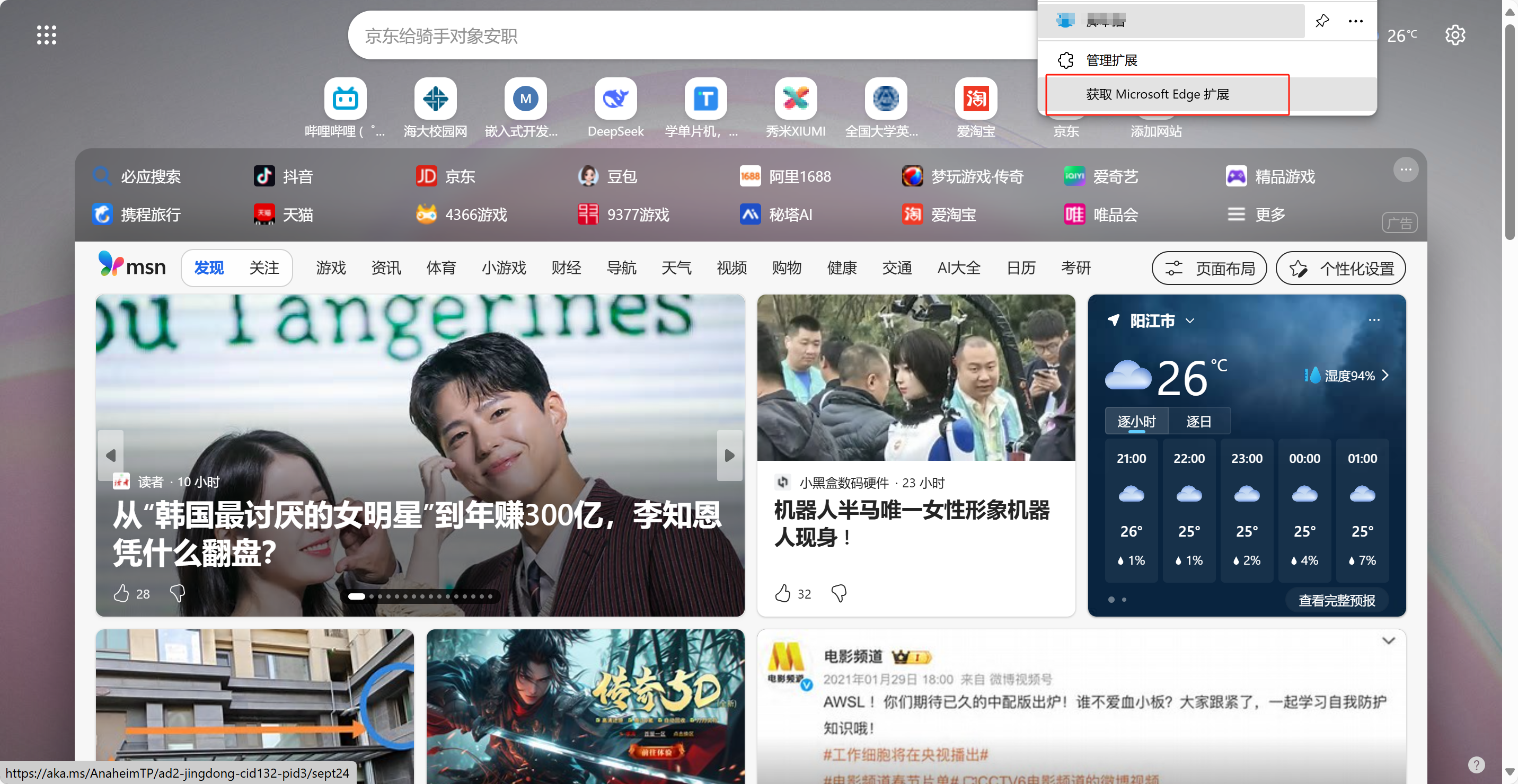This screenshot has height=784, width=1518.
Task: Open the 爱淘宝 quick link tile
Action: click(975, 99)
